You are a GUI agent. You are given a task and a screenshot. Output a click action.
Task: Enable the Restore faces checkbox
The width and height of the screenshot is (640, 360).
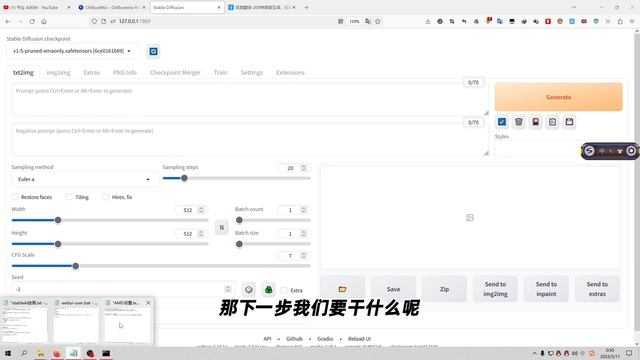[15, 197]
